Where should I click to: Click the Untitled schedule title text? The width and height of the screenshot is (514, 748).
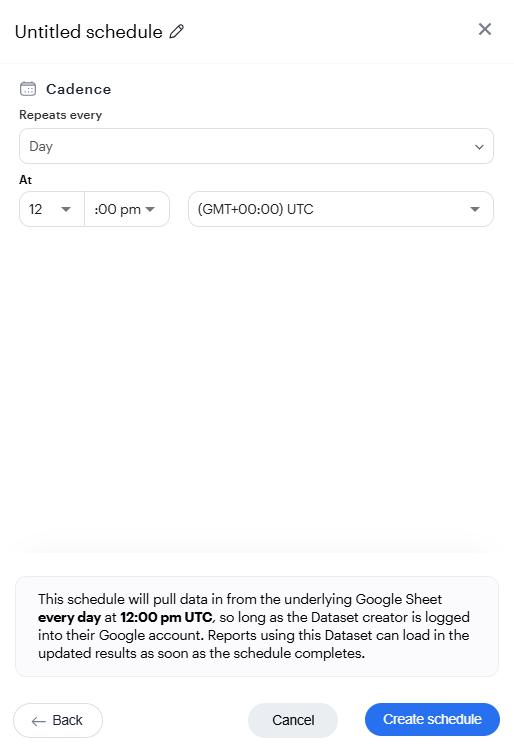coord(89,32)
